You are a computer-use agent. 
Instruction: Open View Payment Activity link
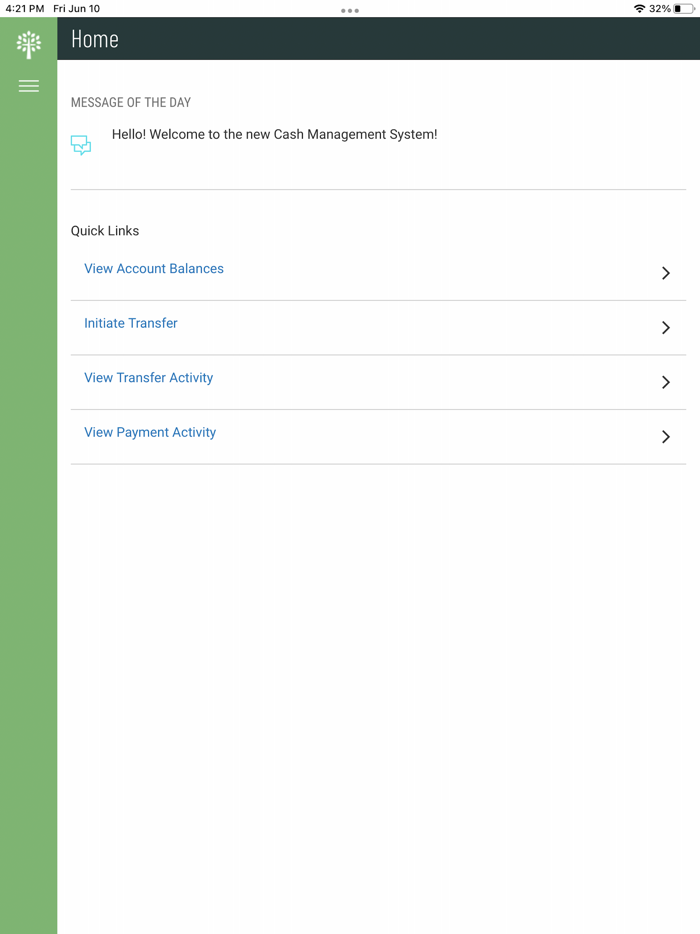150,432
